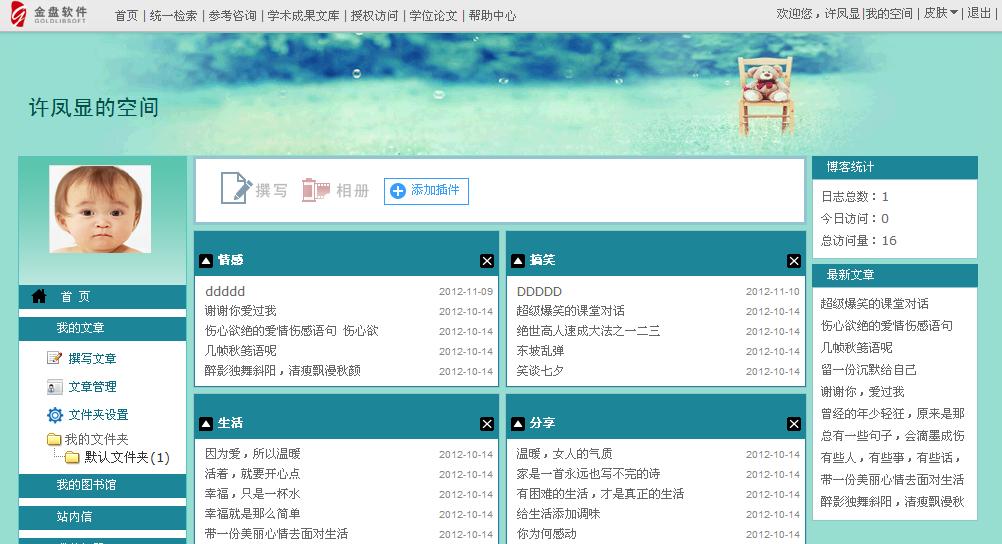This screenshot has width=1002, height=544.
Task: Open 谢谢你，爱过我 in 最新文章
Action: 863,391
